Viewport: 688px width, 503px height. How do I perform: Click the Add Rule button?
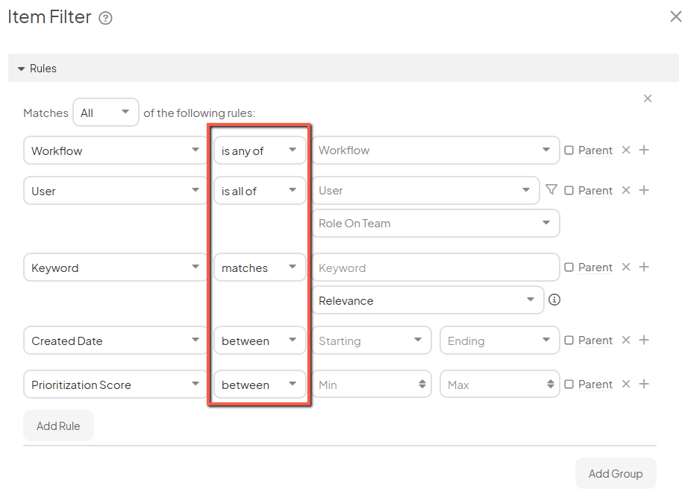point(58,426)
